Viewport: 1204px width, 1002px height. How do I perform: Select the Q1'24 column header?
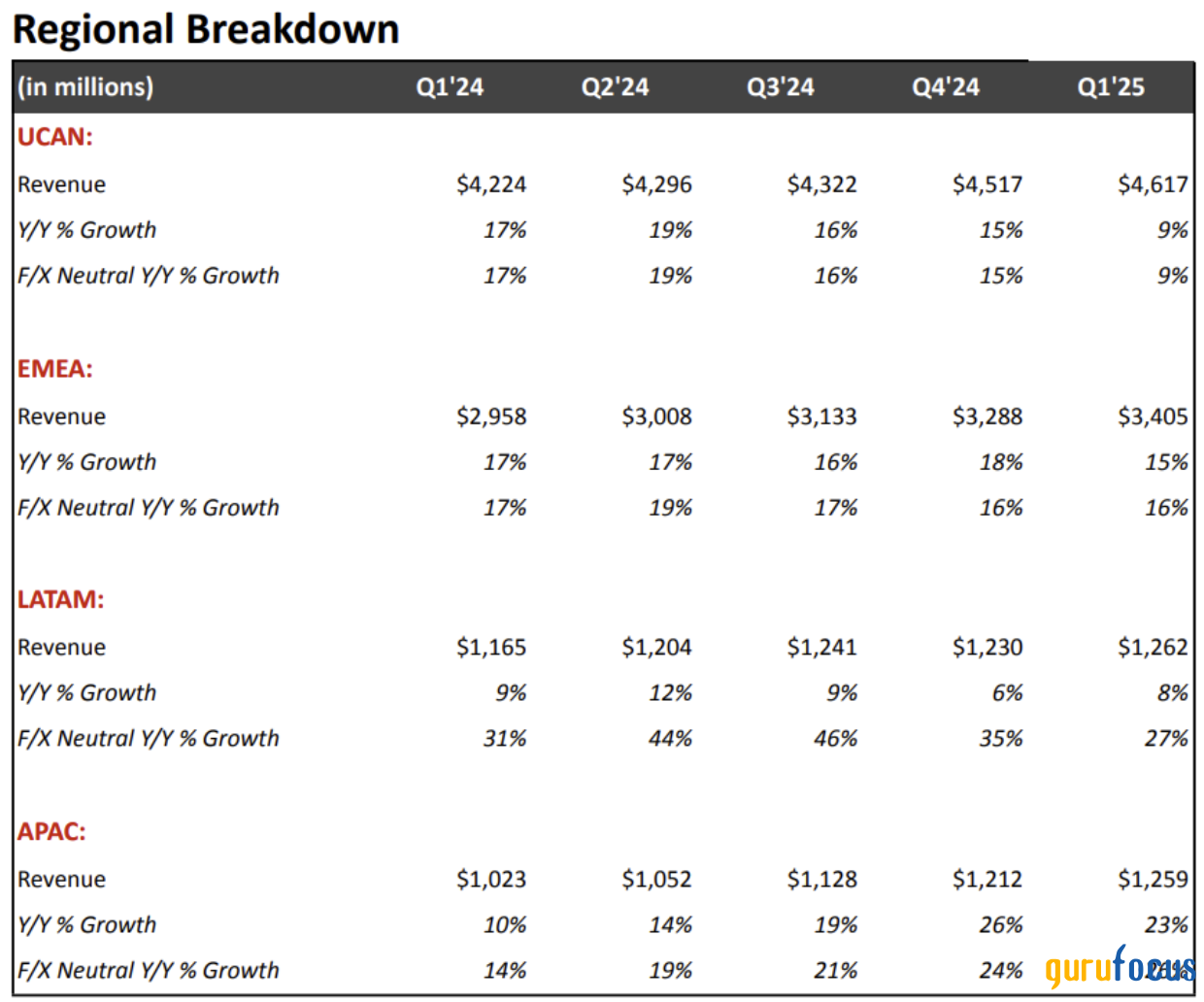coord(450,87)
